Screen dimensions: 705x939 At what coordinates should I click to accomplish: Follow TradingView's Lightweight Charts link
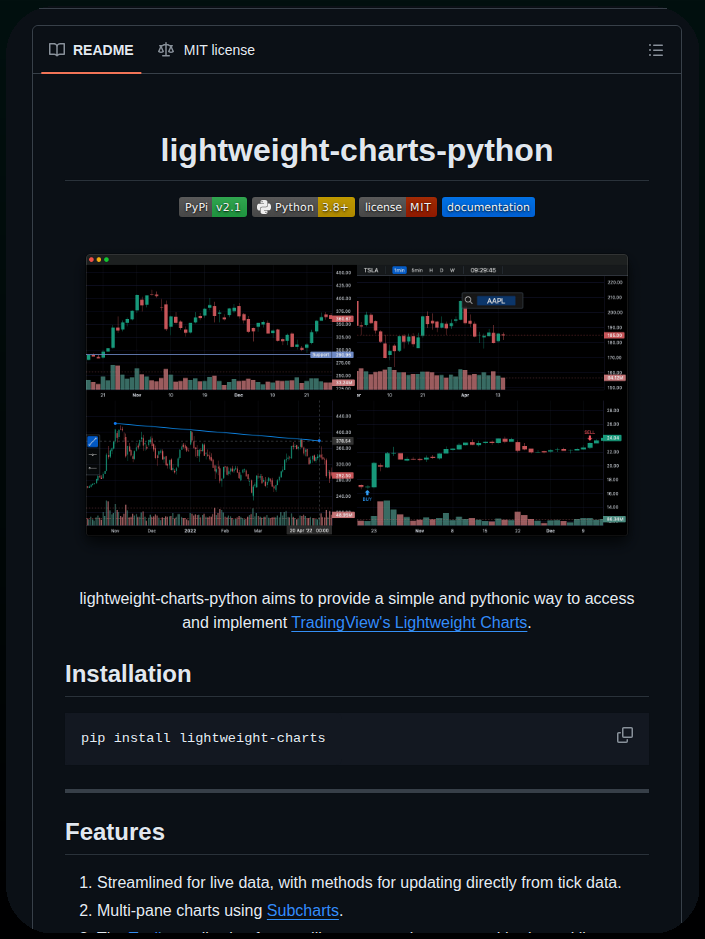pos(409,623)
